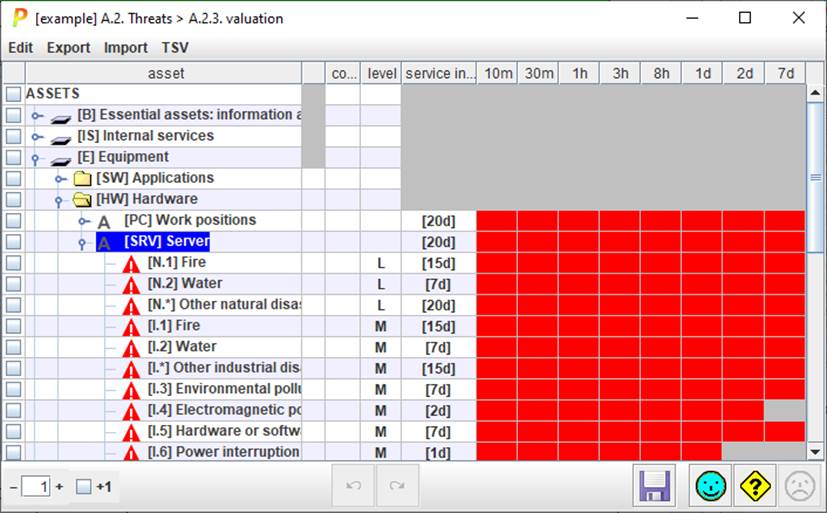Click the floppy disk save icon
This screenshot has height=513, width=827.
(655, 486)
